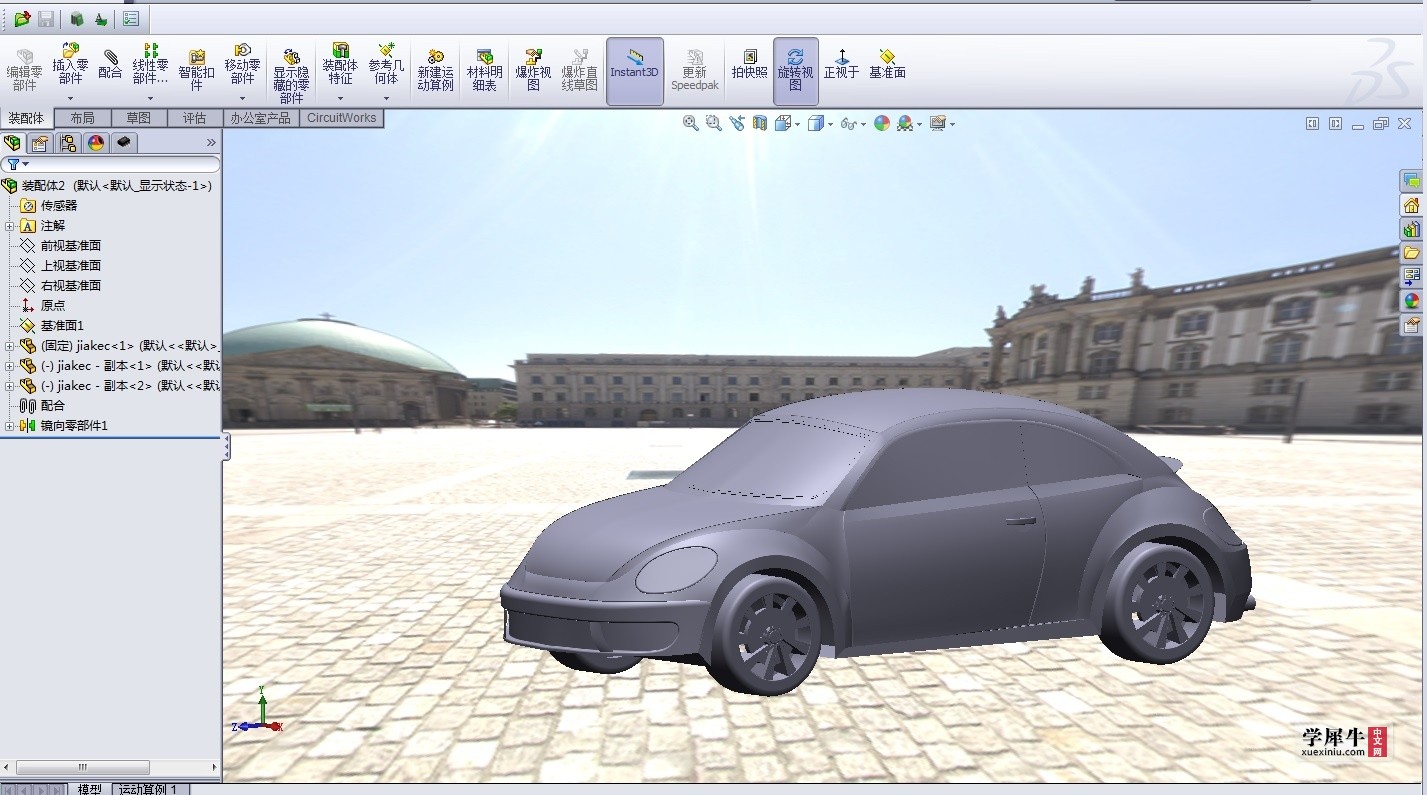This screenshot has width=1427, height=795.
Task: Click 新建运动算例 (New Motion Study)
Action: tap(435, 71)
